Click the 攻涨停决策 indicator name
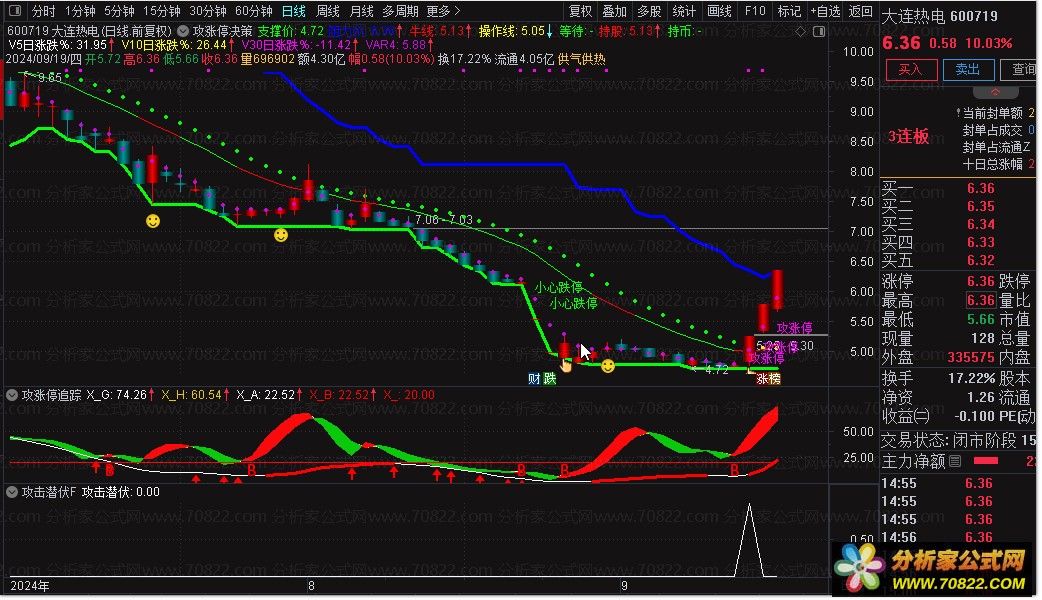The height and width of the screenshot is (600, 1042). click(223, 31)
